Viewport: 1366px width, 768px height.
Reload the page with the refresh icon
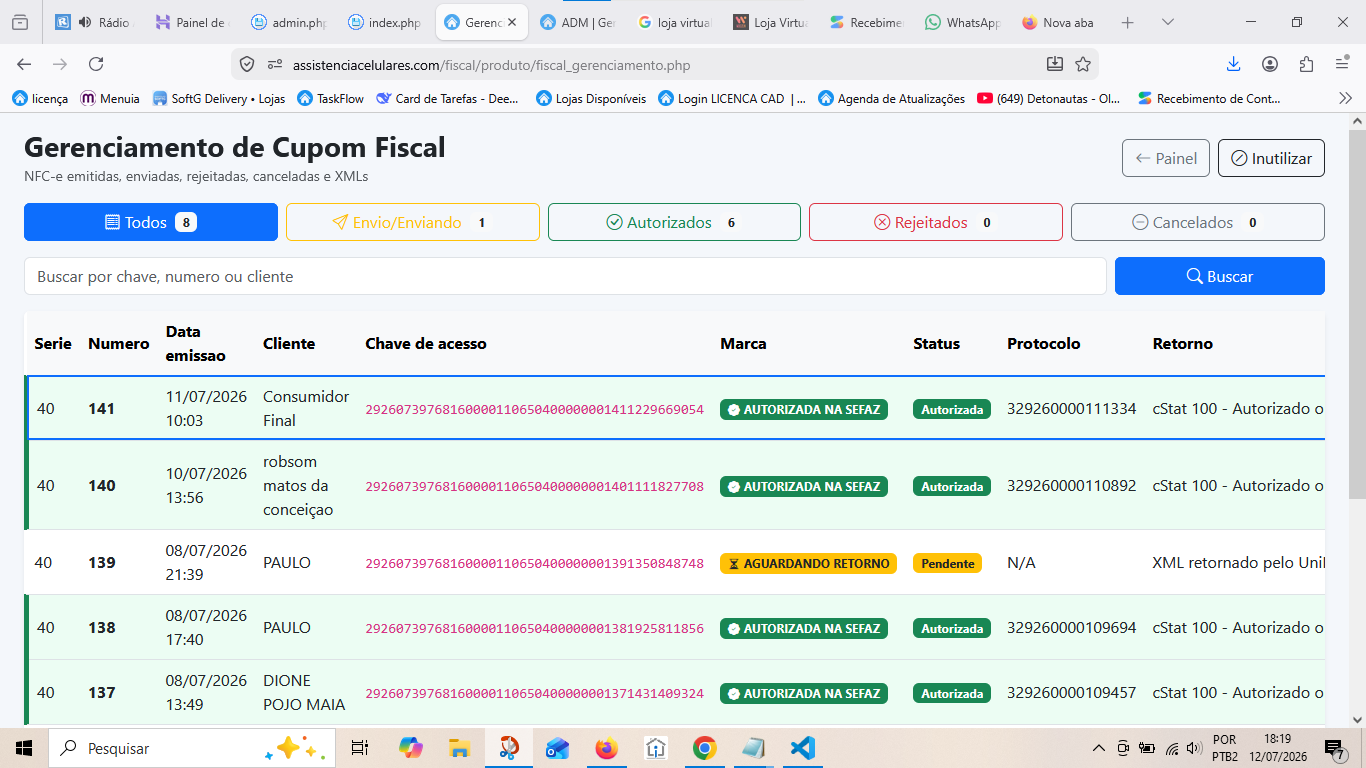96,64
